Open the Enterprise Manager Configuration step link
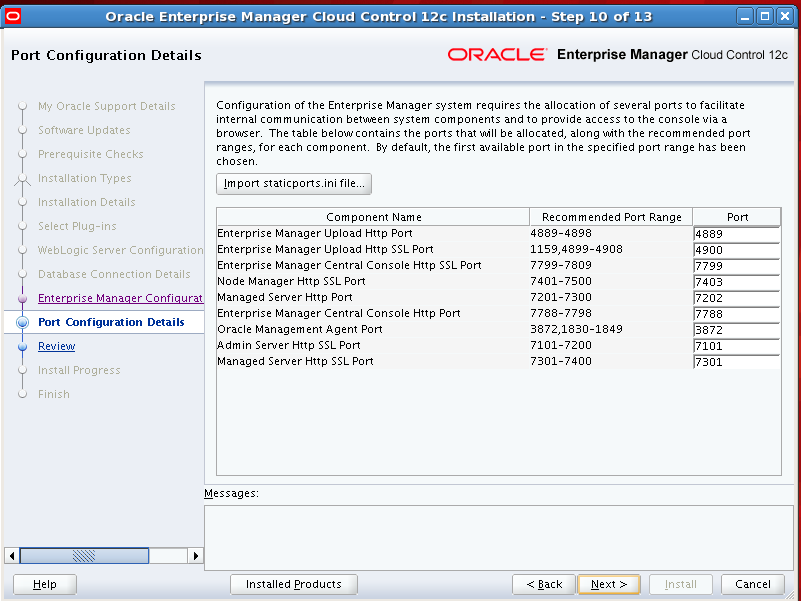This screenshot has width=801, height=601. 121,298
